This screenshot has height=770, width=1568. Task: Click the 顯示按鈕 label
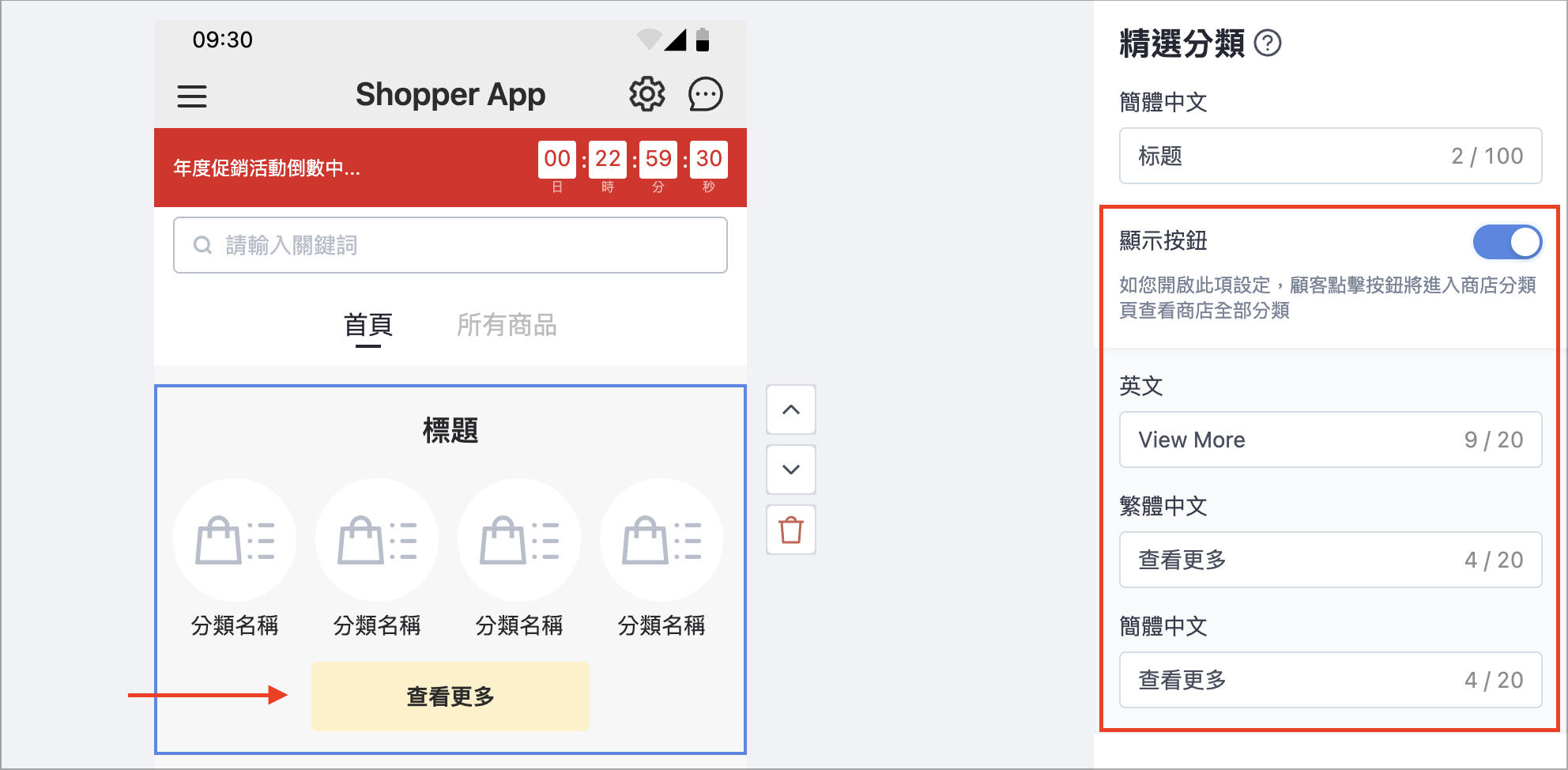point(1163,241)
